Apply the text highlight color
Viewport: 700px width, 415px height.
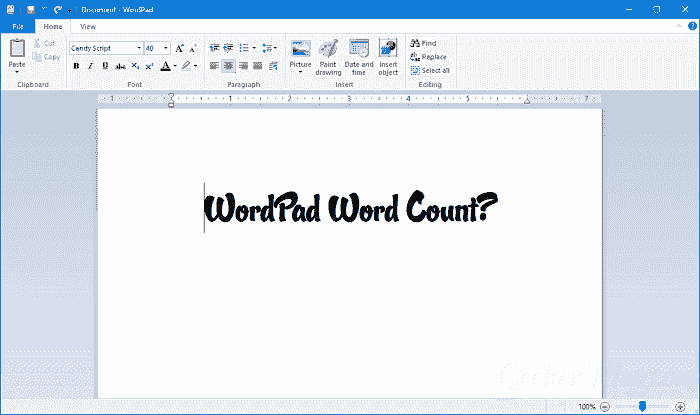[186, 66]
